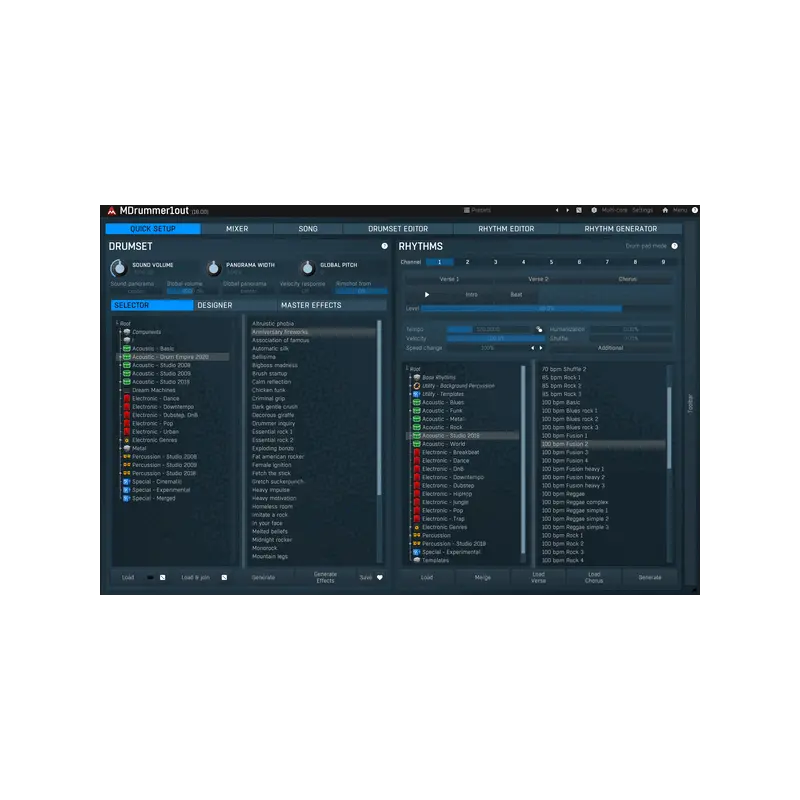Adjust the Panorama Width knob
The height and width of the screenshot is (800, 800).
click(213, 268)
